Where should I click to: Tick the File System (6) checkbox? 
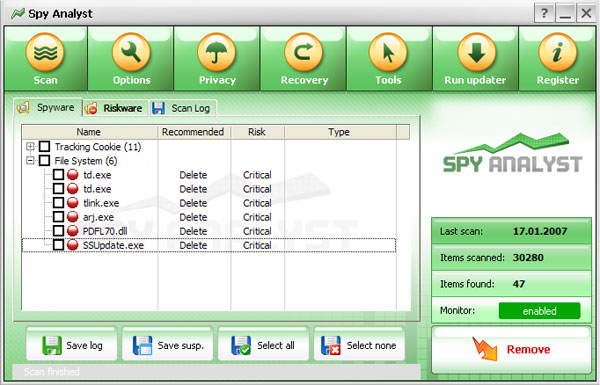pyautogui.click(x=45, y=161)
